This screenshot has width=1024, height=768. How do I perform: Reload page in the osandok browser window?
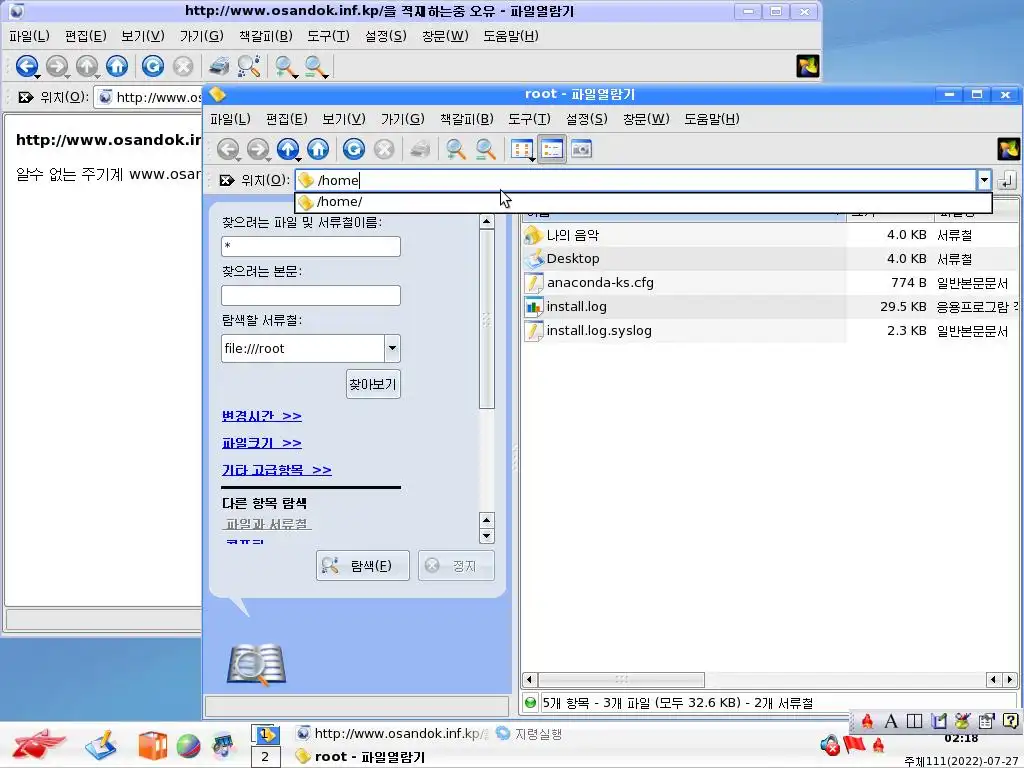click(x=153, y=66)
